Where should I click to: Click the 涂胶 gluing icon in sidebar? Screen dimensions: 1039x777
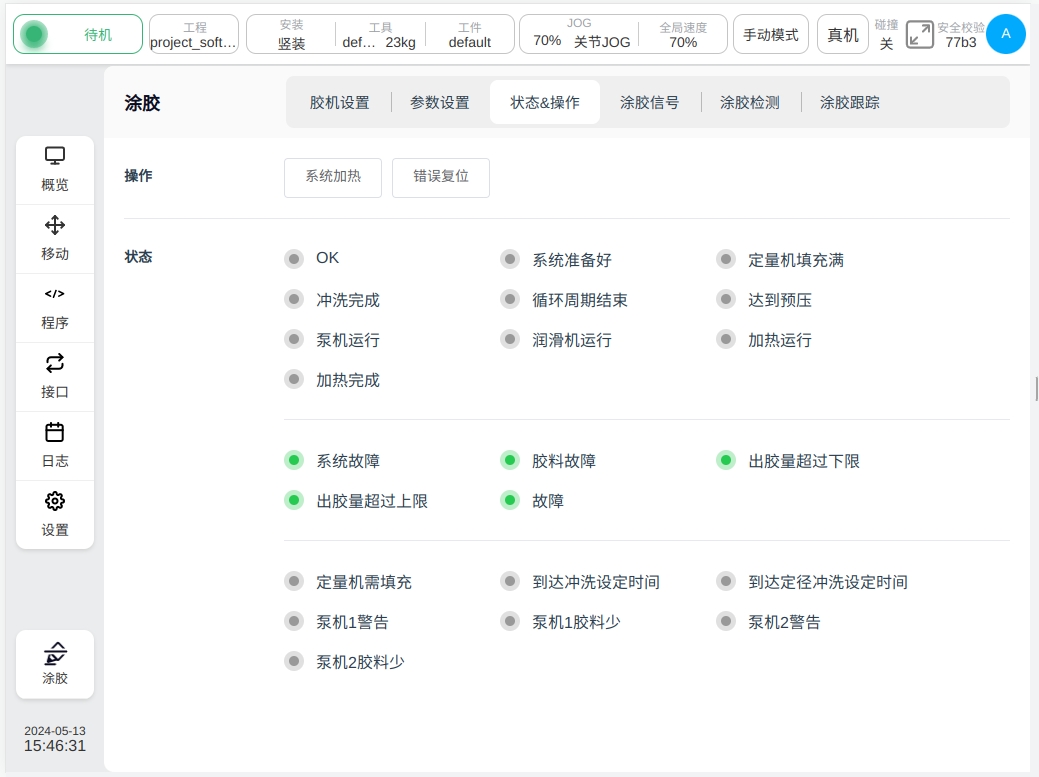click(55, 655)
